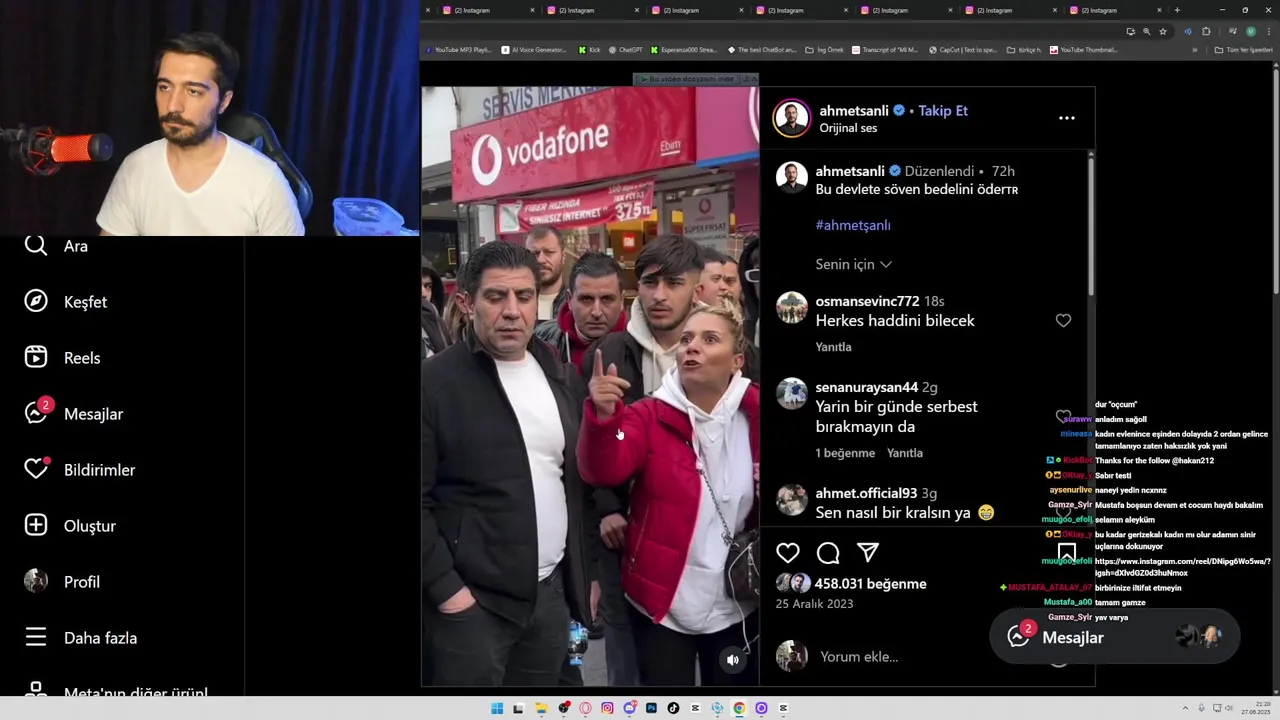
Task: Open İng Örnek bookmark folder
Action: tap(825, 49)
